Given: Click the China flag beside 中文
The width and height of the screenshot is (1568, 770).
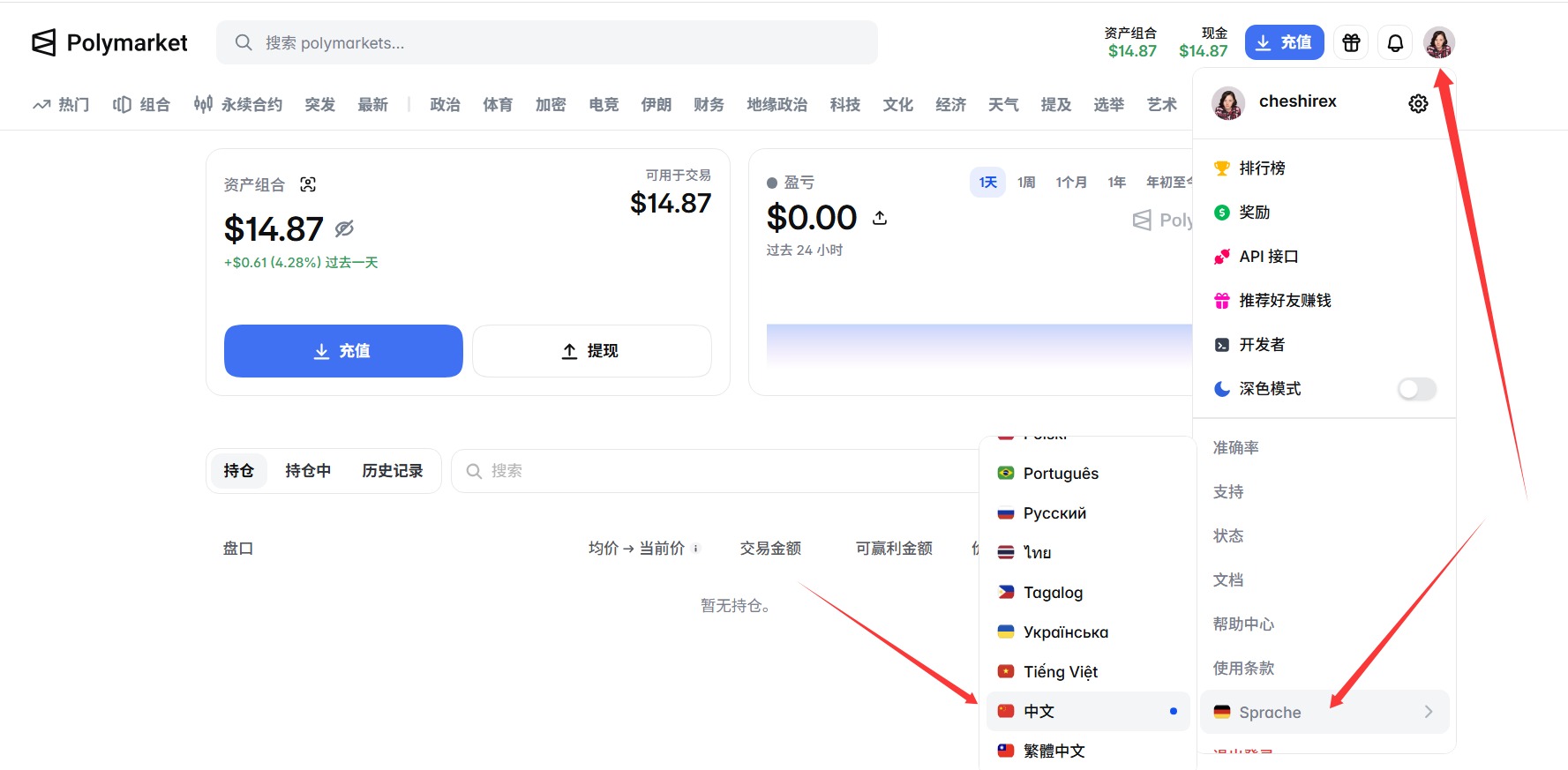Looking at the screenshot, I should click(x=1006, y=711).
